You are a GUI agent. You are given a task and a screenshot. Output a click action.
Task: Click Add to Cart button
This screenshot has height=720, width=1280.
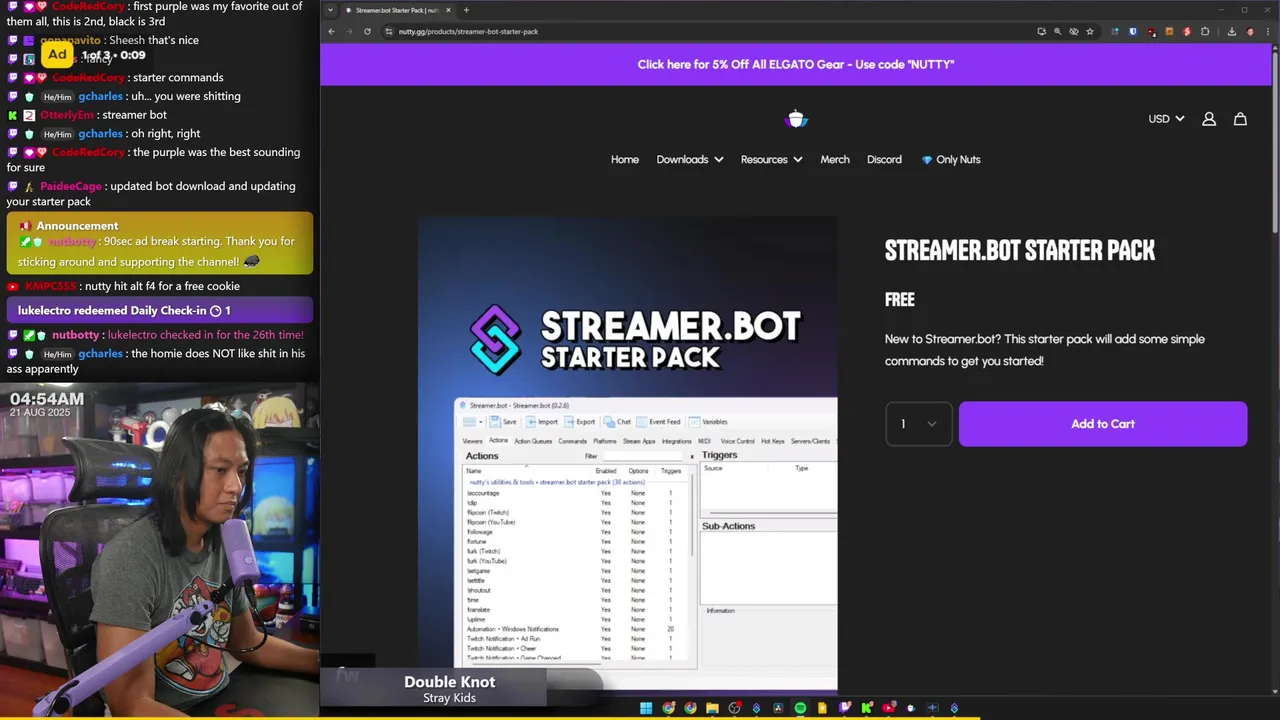pos(1103,424)
